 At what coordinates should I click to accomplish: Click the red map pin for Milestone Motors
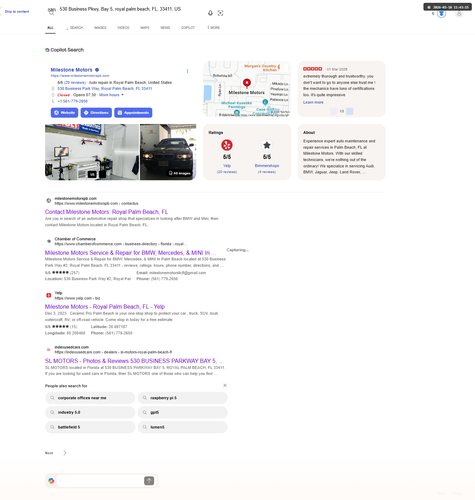[247, 83]
